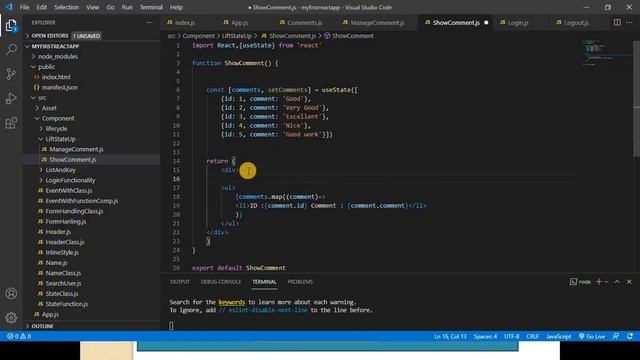Open the Accounts menu icon
The width and height of the screenshot is (640, 360).
(x=11, y=293)
